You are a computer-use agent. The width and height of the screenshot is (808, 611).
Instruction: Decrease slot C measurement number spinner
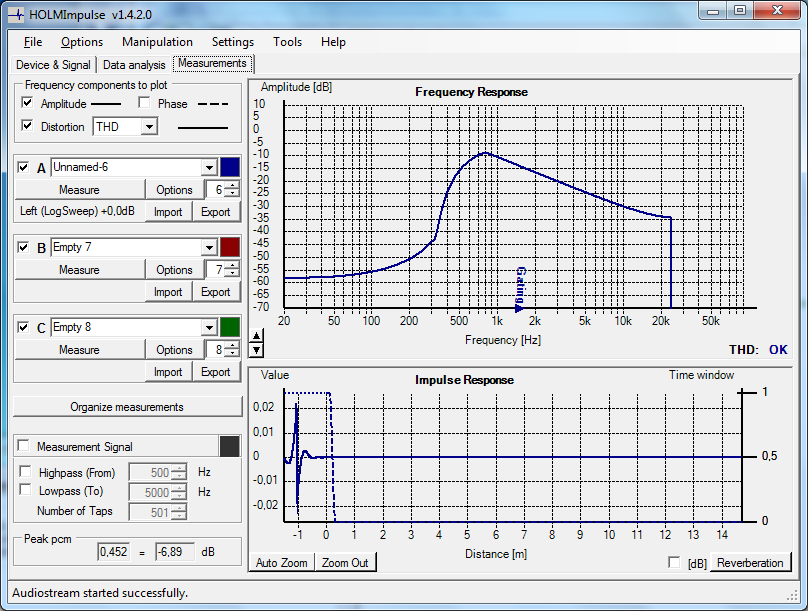click(x=233, y=353)
